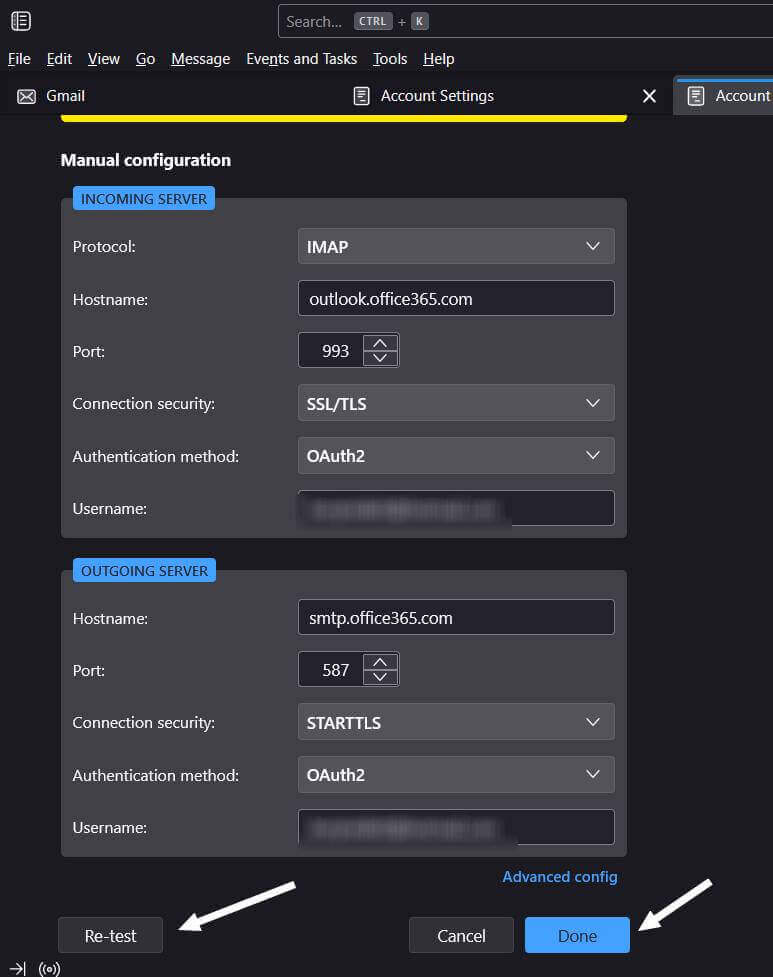This screenshot has height=977, width=773.
Task: Edit the smtp.office365.com hostname field
Action: 456,617
